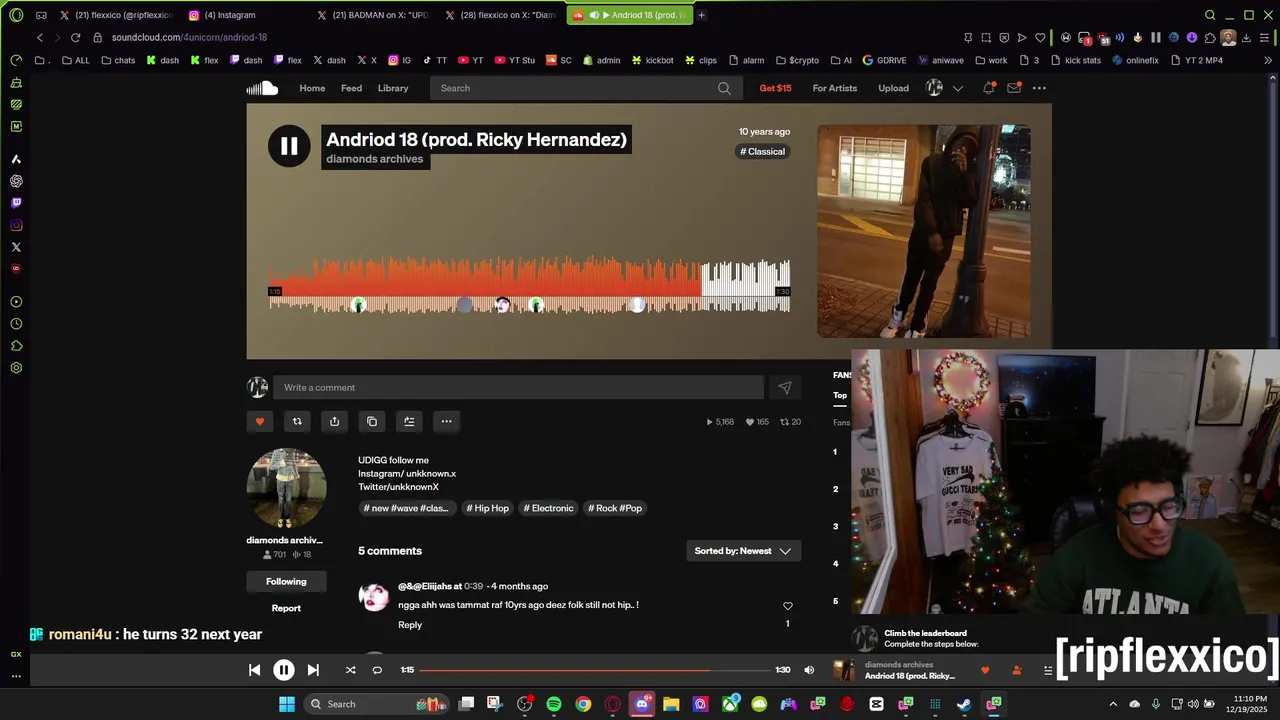This screenshot has width=1280, height=720.
Task: Copy the track link icon
Action: coord(372,421)
